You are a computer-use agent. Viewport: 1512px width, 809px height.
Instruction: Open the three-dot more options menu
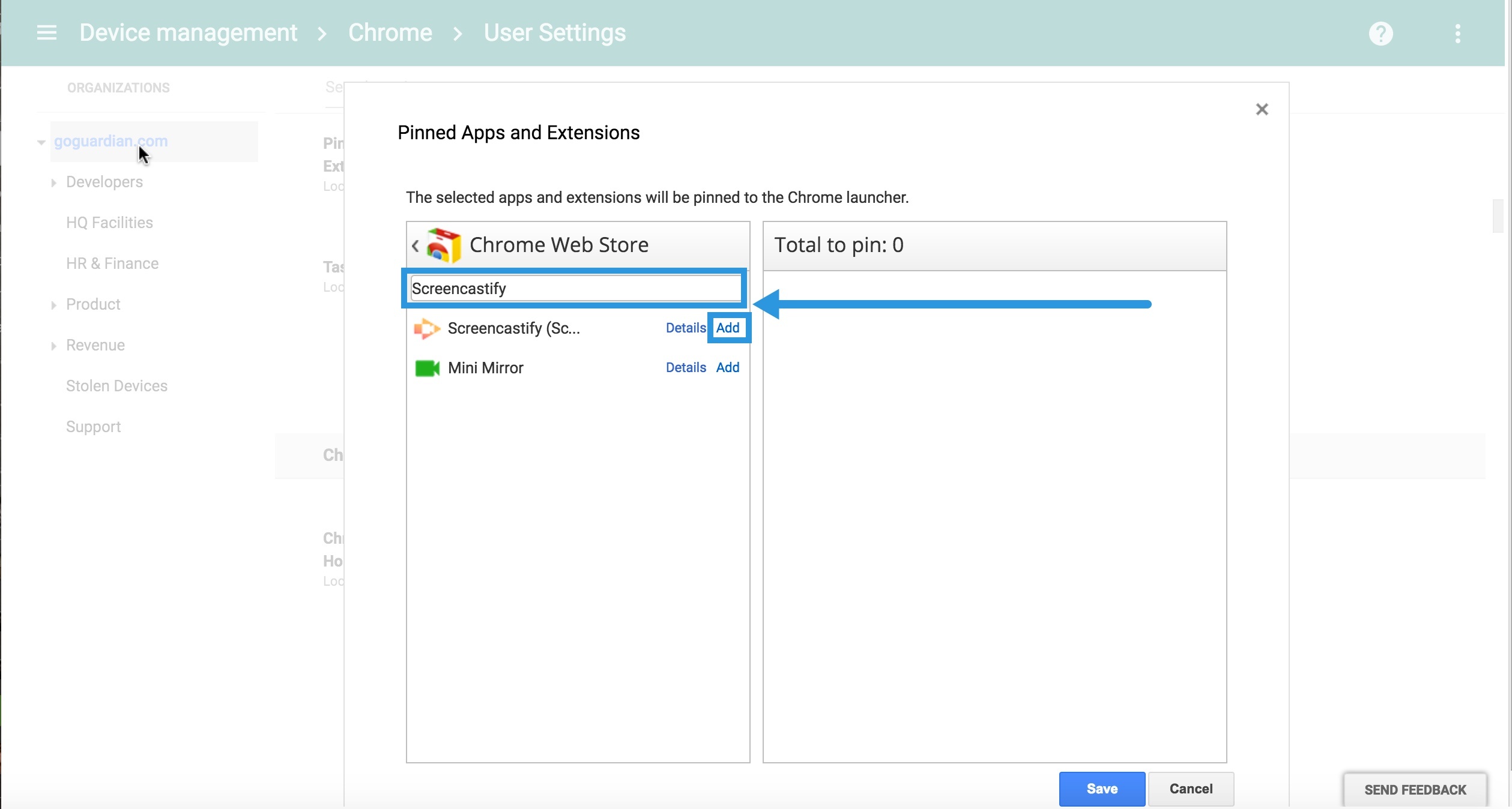click(x=1457, y=34)
